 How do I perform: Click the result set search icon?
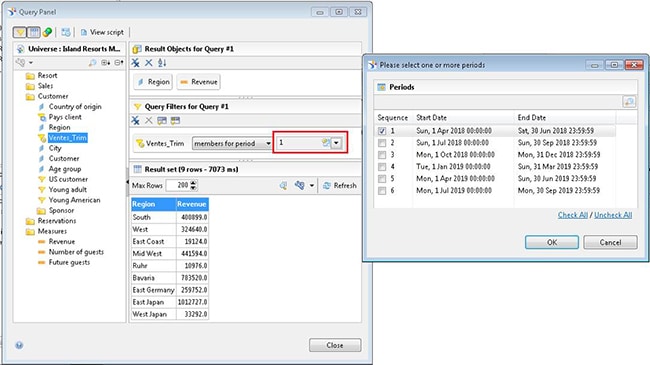click(x=284, y=185)
